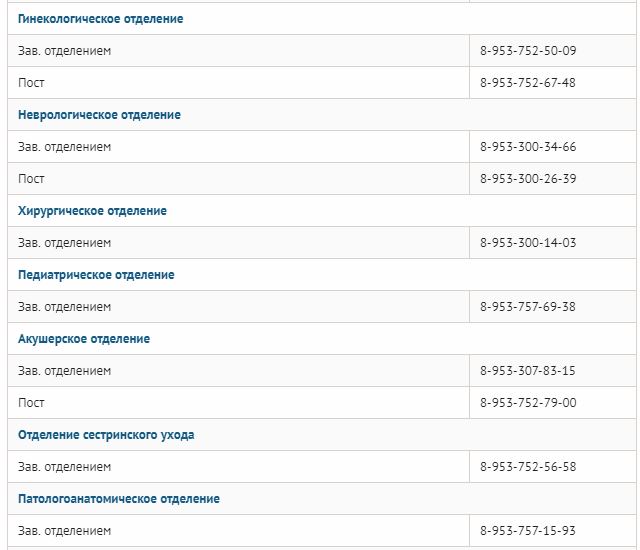The height and width of the screenshot is (550, 640).
Task: Select phone number 8-953-300-14-03
Action: coord(528,242)
